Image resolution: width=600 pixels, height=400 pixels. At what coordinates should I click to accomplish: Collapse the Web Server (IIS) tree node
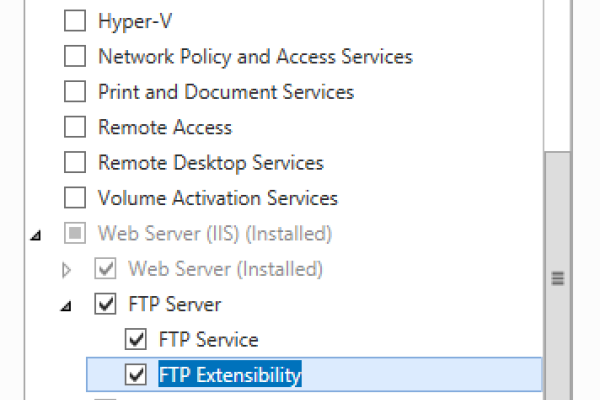37,235
